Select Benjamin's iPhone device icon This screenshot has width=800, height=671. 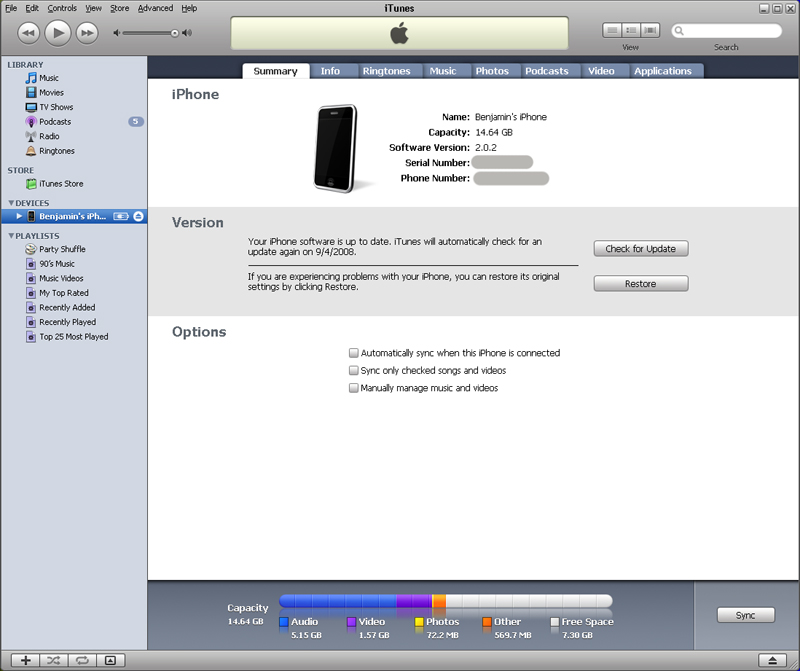point(31,216)
